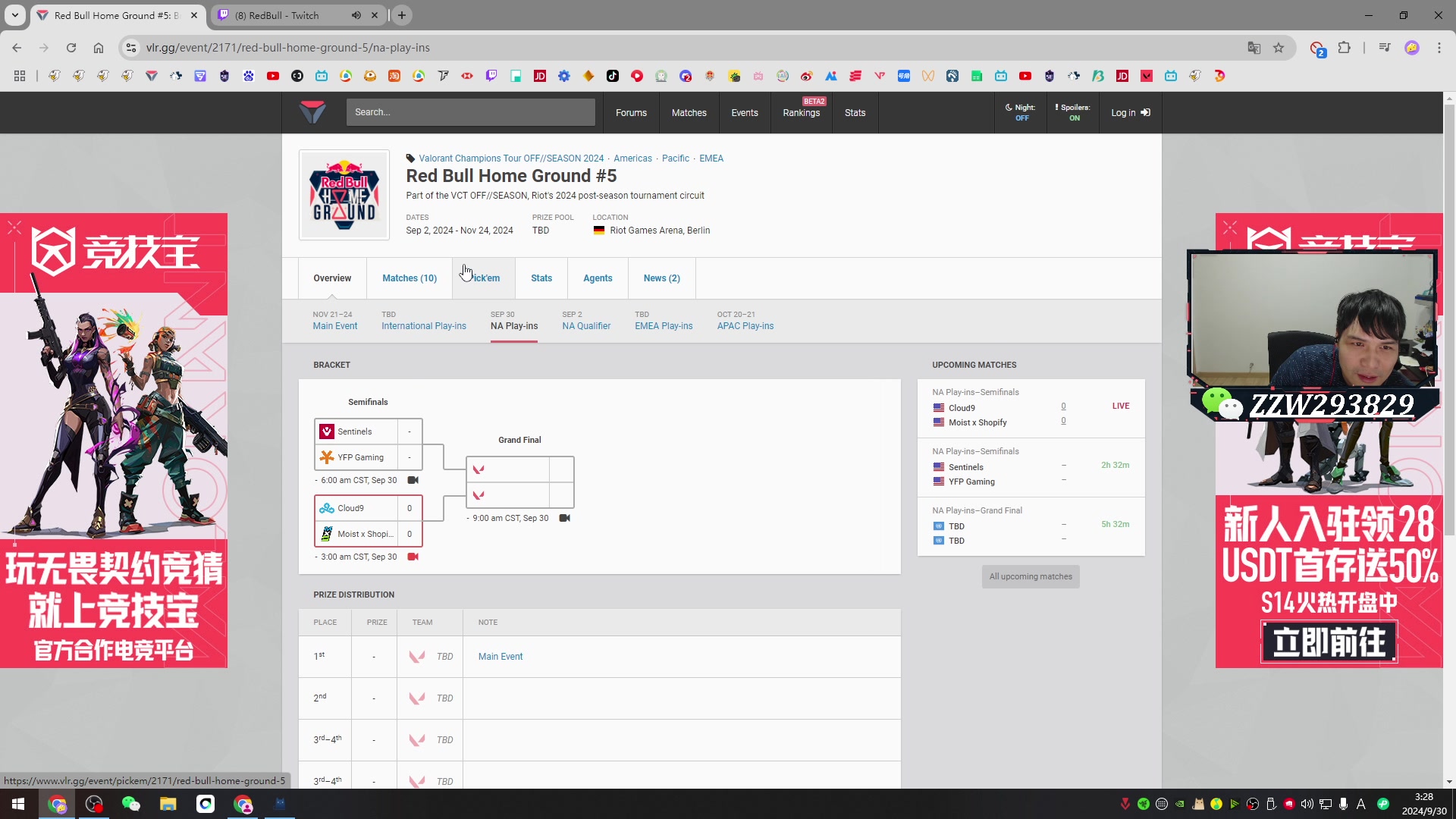Open Cloud9 vs Moist x Shopify bracket match
The width and height of the screenshot is (1456, 819).
(368, 521)
